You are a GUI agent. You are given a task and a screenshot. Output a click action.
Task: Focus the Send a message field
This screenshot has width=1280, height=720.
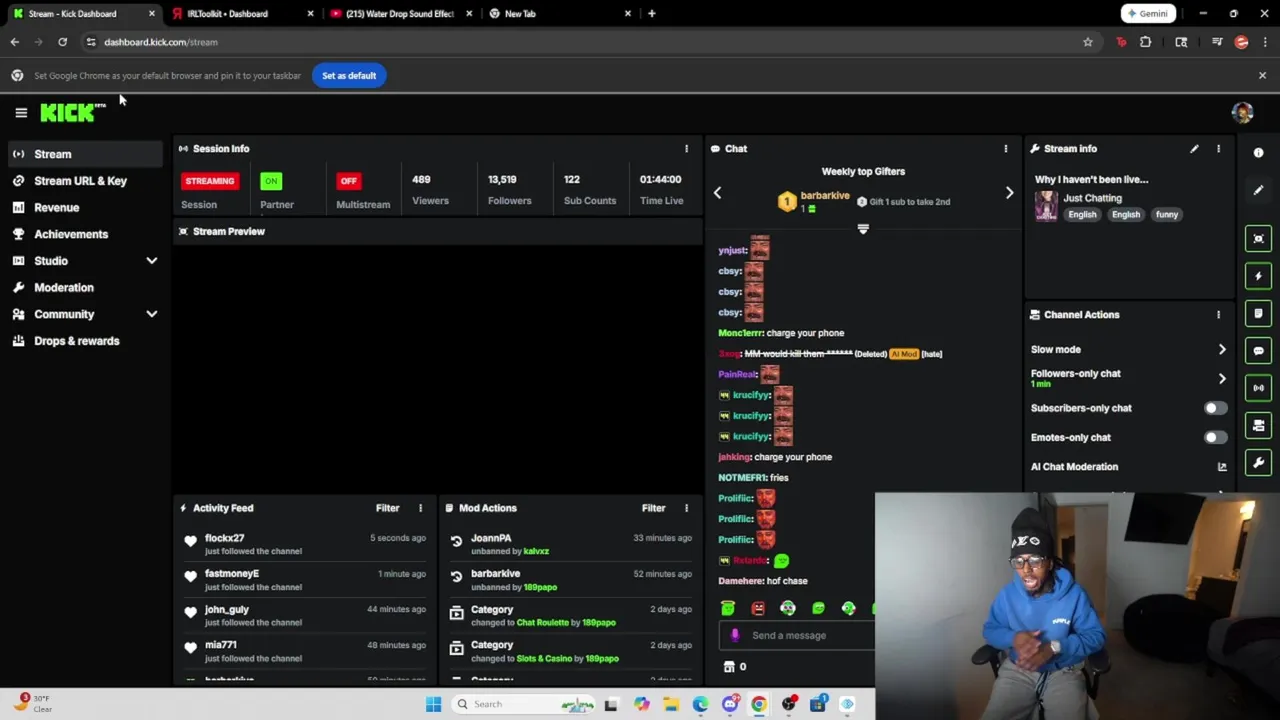click(x=797, y=635)
